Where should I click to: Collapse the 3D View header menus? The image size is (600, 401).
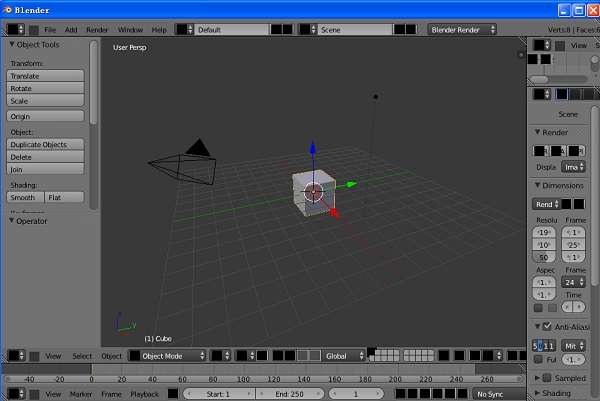click(34, 356)
